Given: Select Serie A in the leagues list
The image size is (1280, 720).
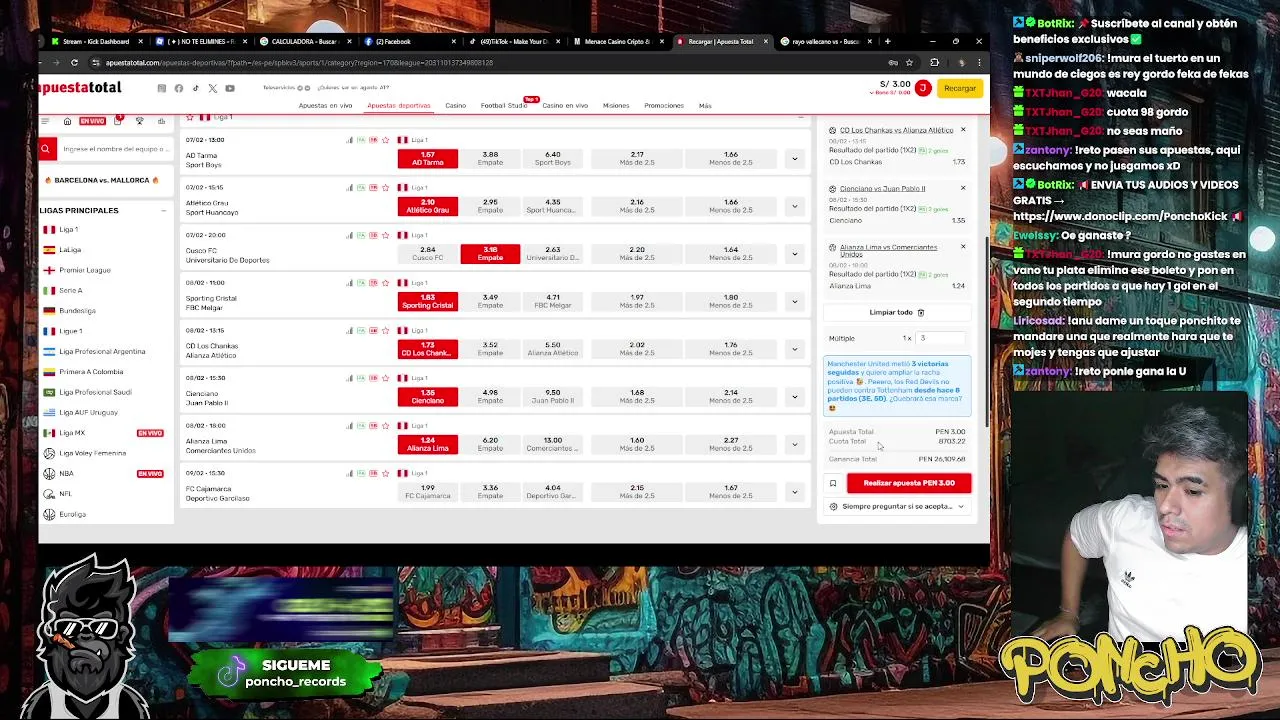Looking at the screenshot, I should pos(70,290).
